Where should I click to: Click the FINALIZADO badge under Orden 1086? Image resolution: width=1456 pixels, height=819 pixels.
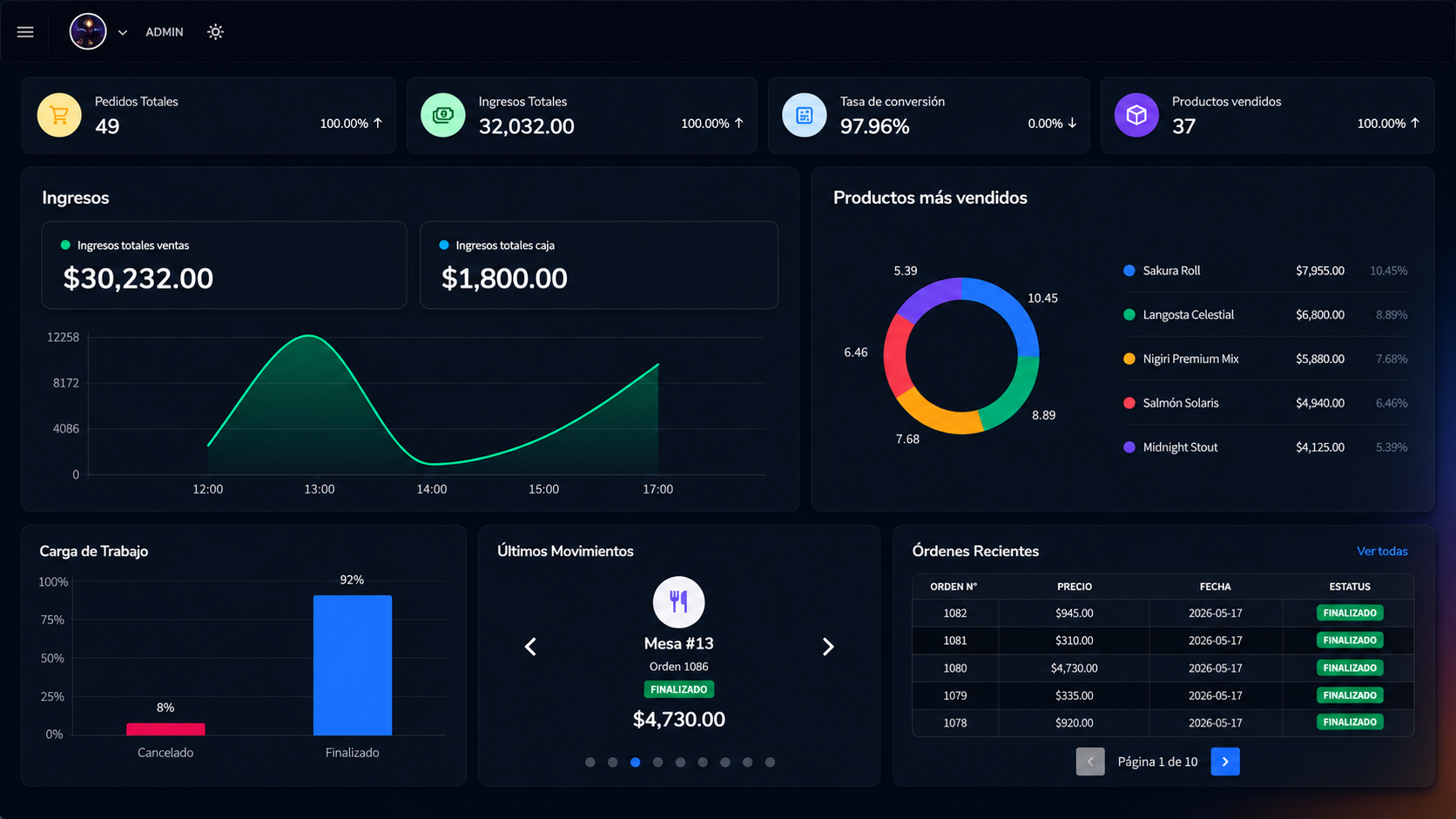[x=679, y=689]
